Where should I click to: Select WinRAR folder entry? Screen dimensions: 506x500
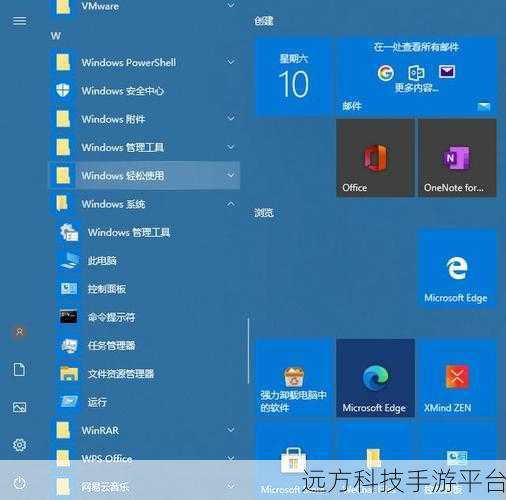click(144, 430)
